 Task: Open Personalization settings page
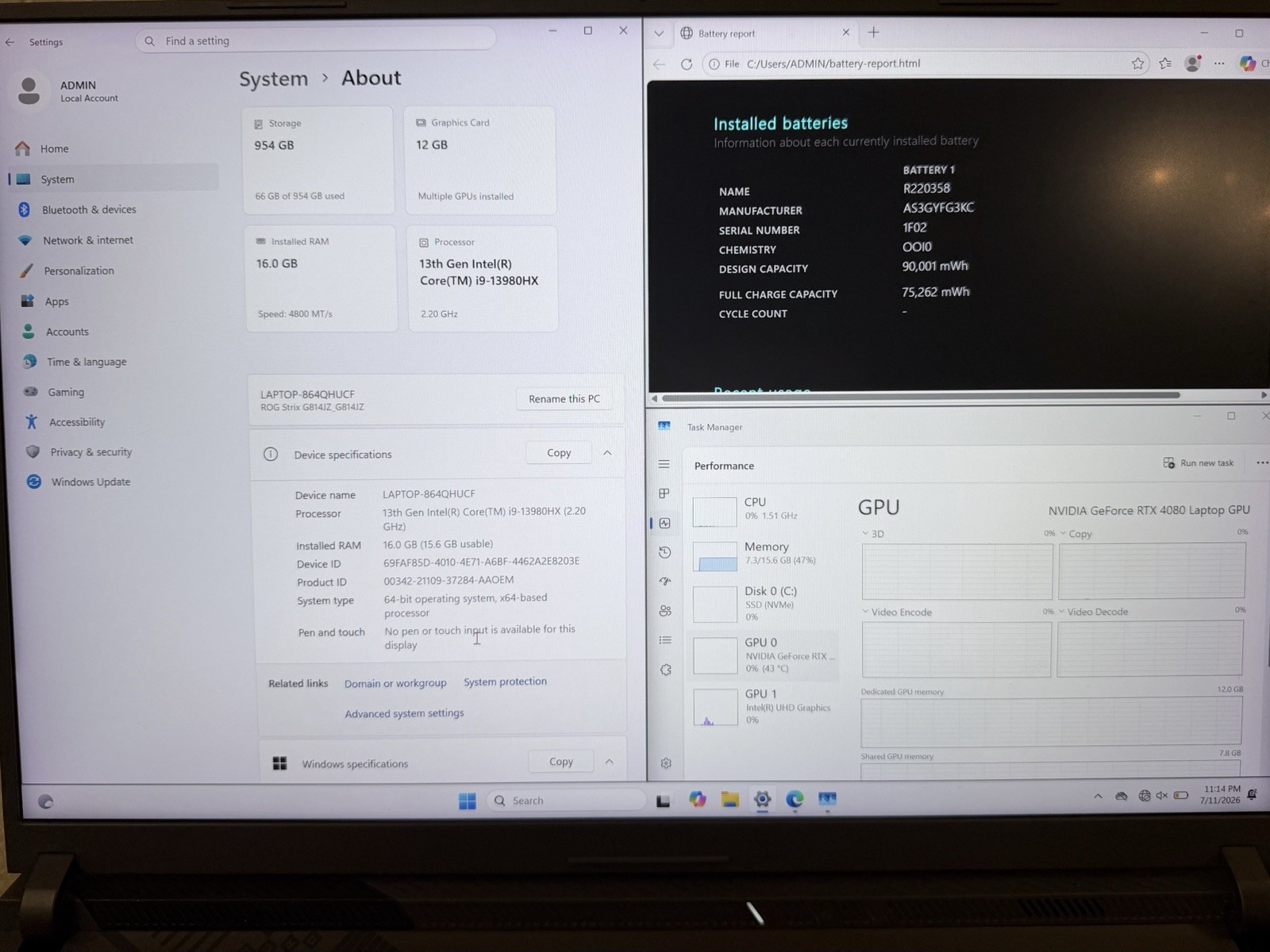114,271
